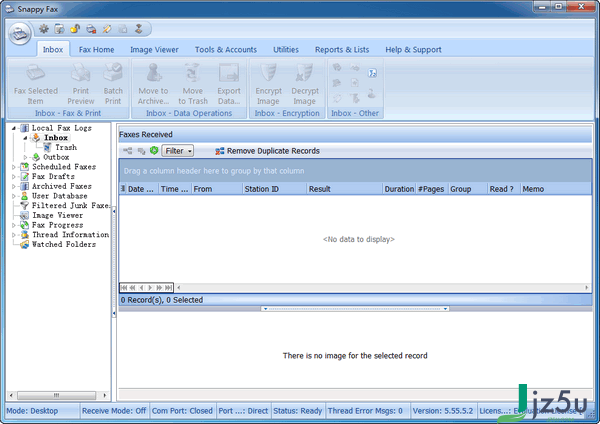The height and width of the screenshot is (424, 600).
Task: Select User Database tree node
Action: pyautogui.click(x=59, y=196)
